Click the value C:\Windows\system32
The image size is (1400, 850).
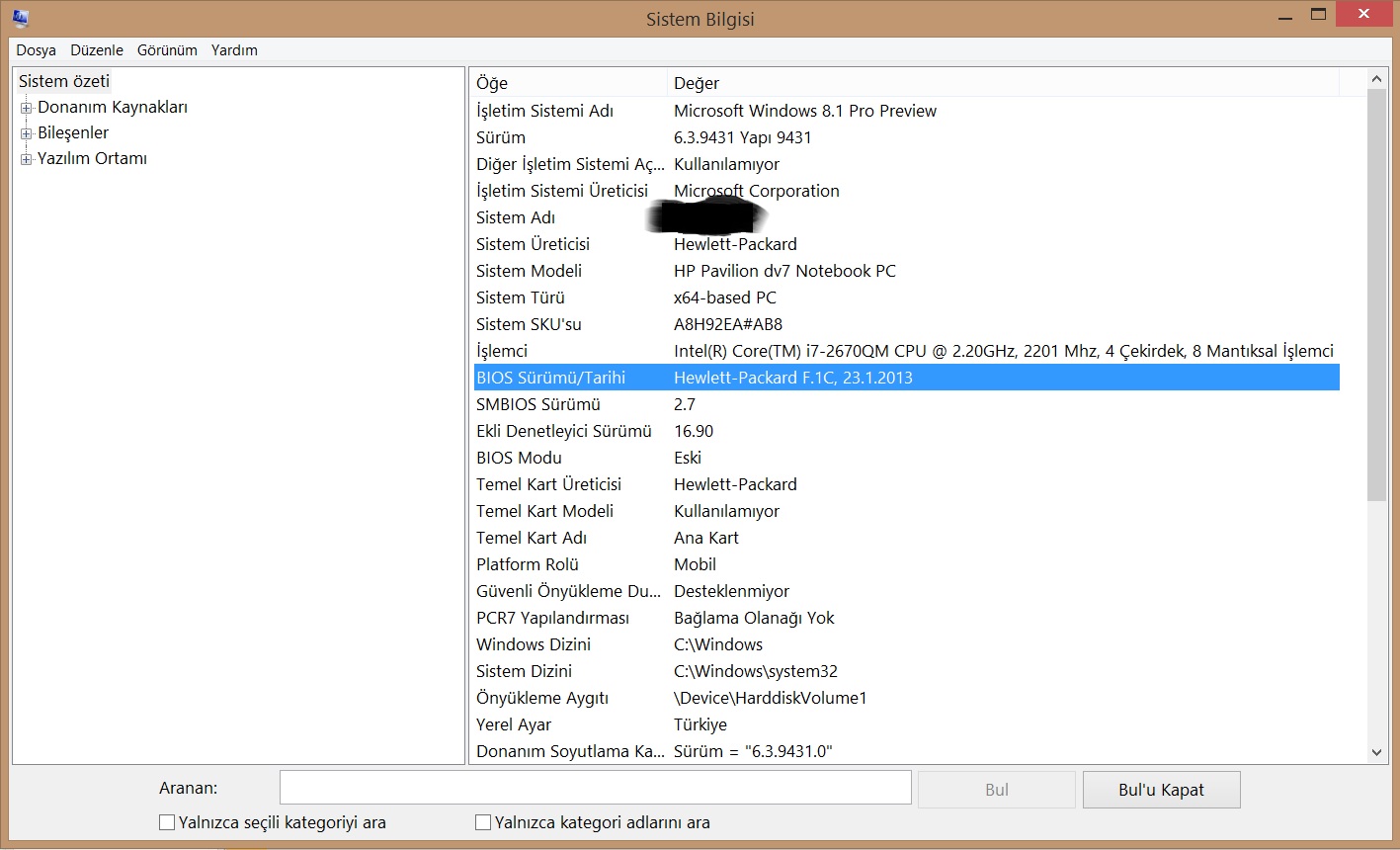pos(756,671)
